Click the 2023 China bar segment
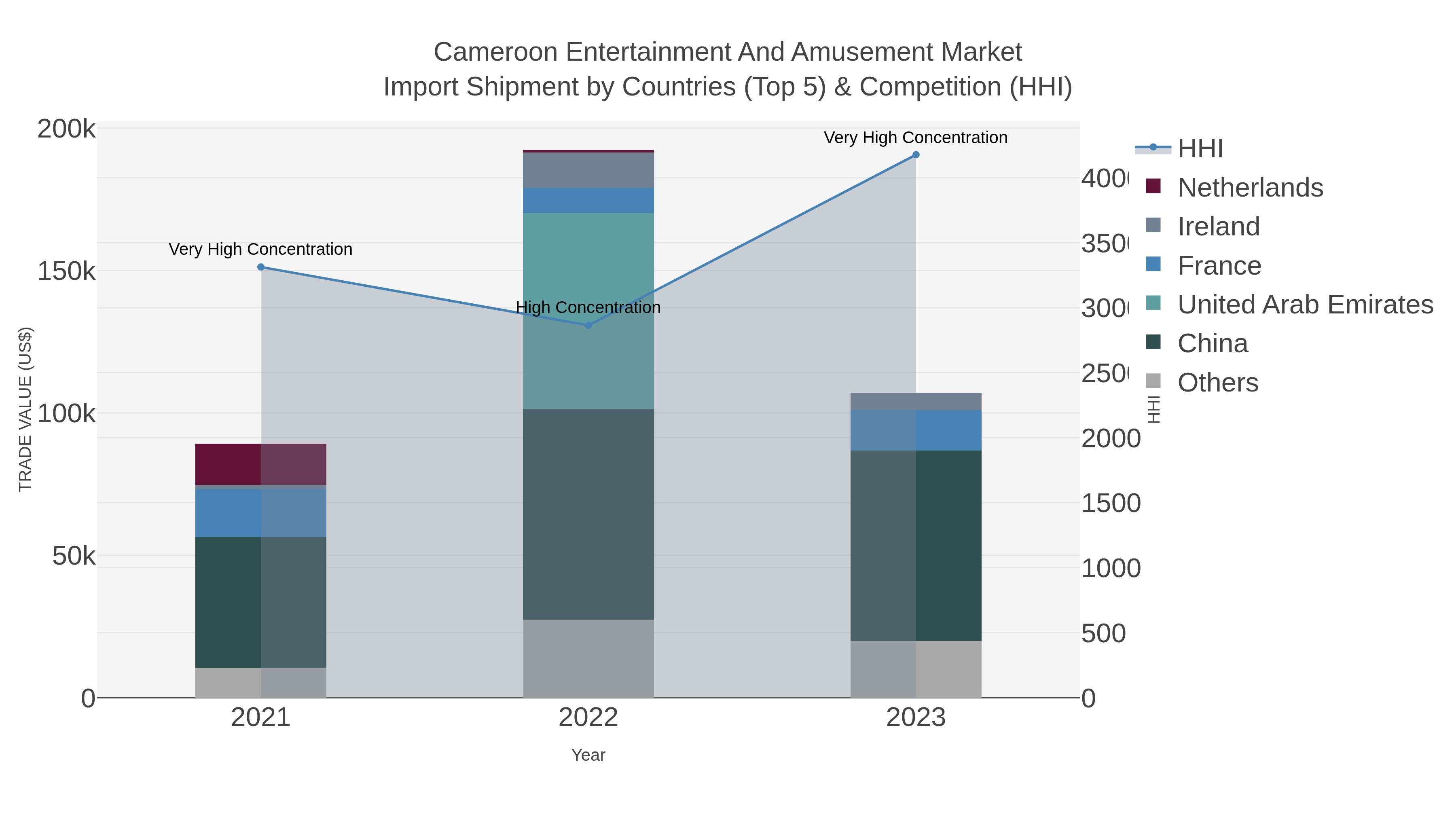This screenshot has width=1456, height=819. tap(916, 546)
